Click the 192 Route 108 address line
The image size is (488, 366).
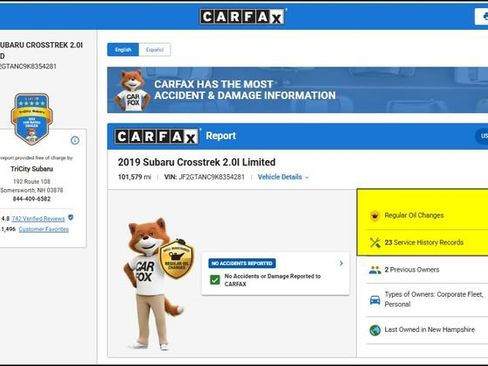(32, 182)
